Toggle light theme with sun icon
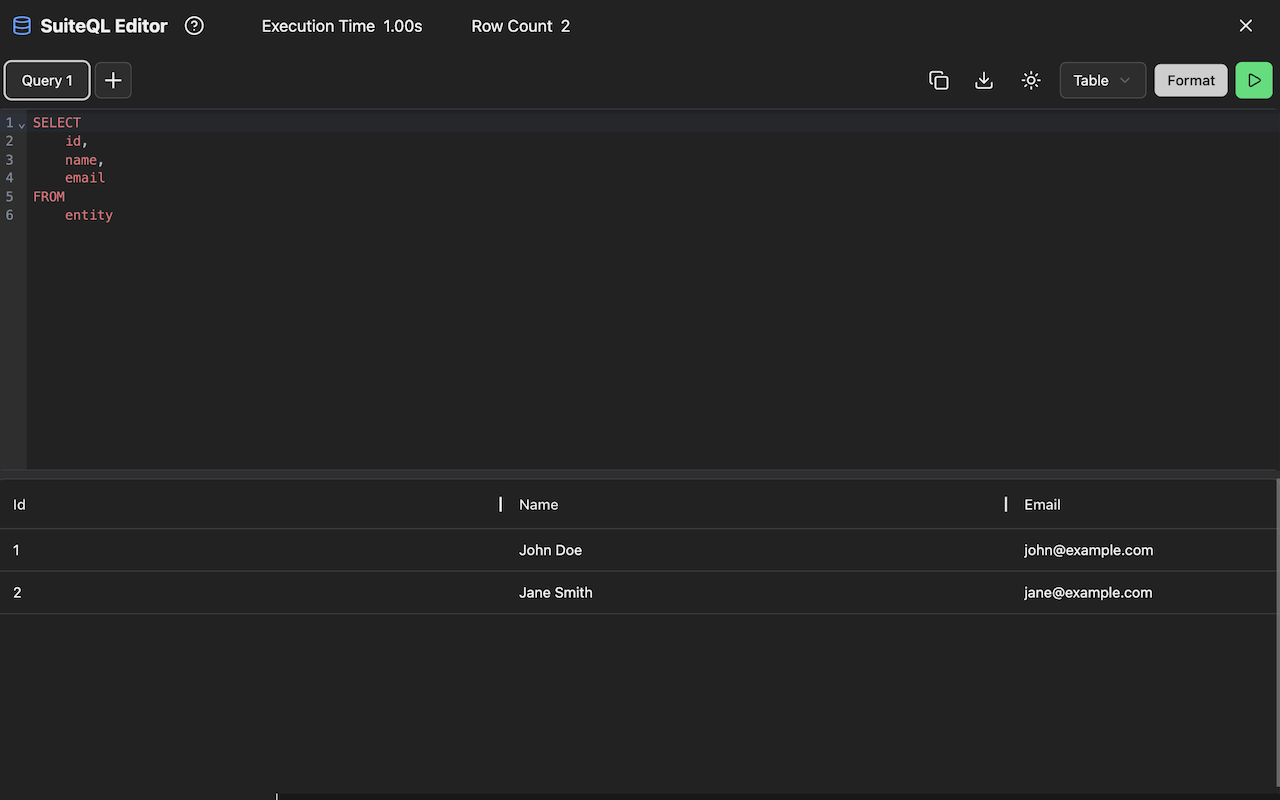Screen dimensions: 1280x800 click(x=1031, y=80)
